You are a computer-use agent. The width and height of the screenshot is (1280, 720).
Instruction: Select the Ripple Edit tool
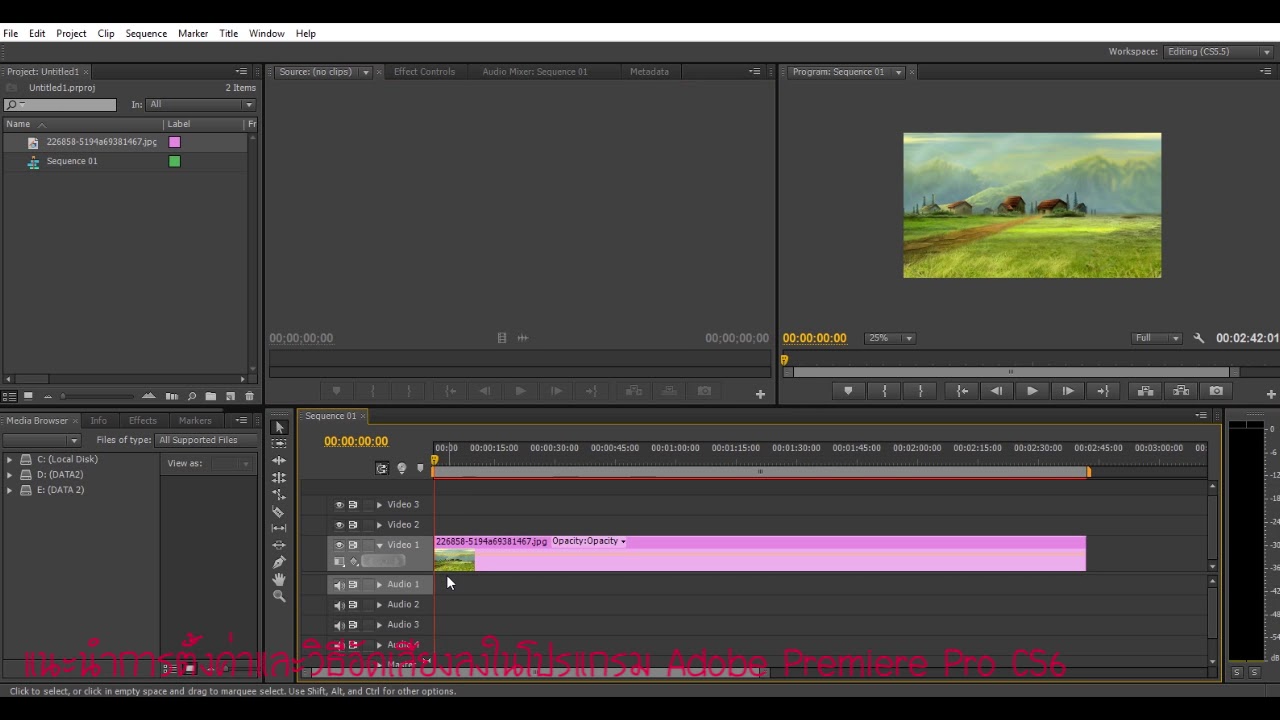tap(279, 461)
